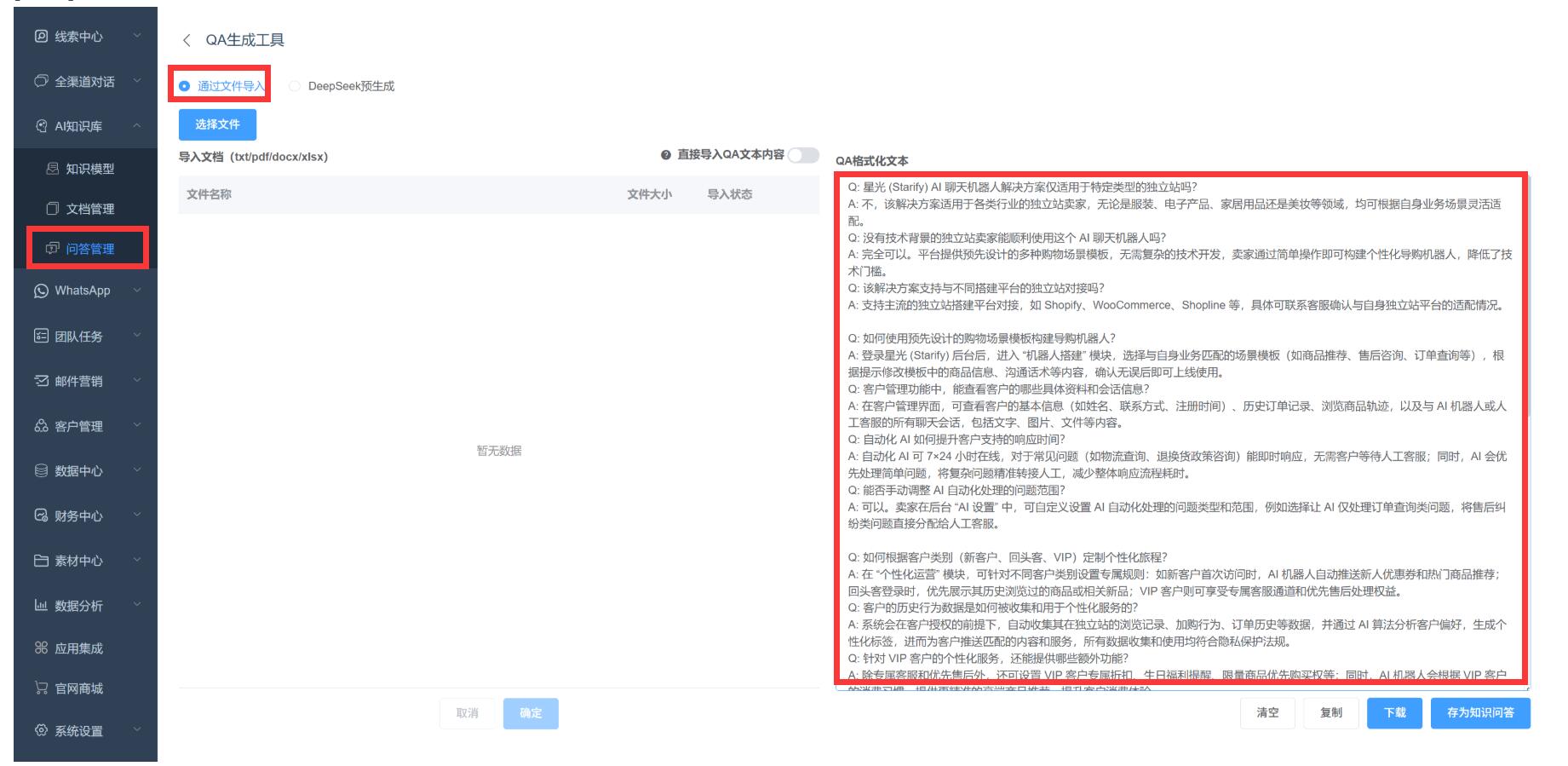This screenshot has width=1568, height=766.
Task: Select the 通过文件导入 radio option
Action: point(185,86)
